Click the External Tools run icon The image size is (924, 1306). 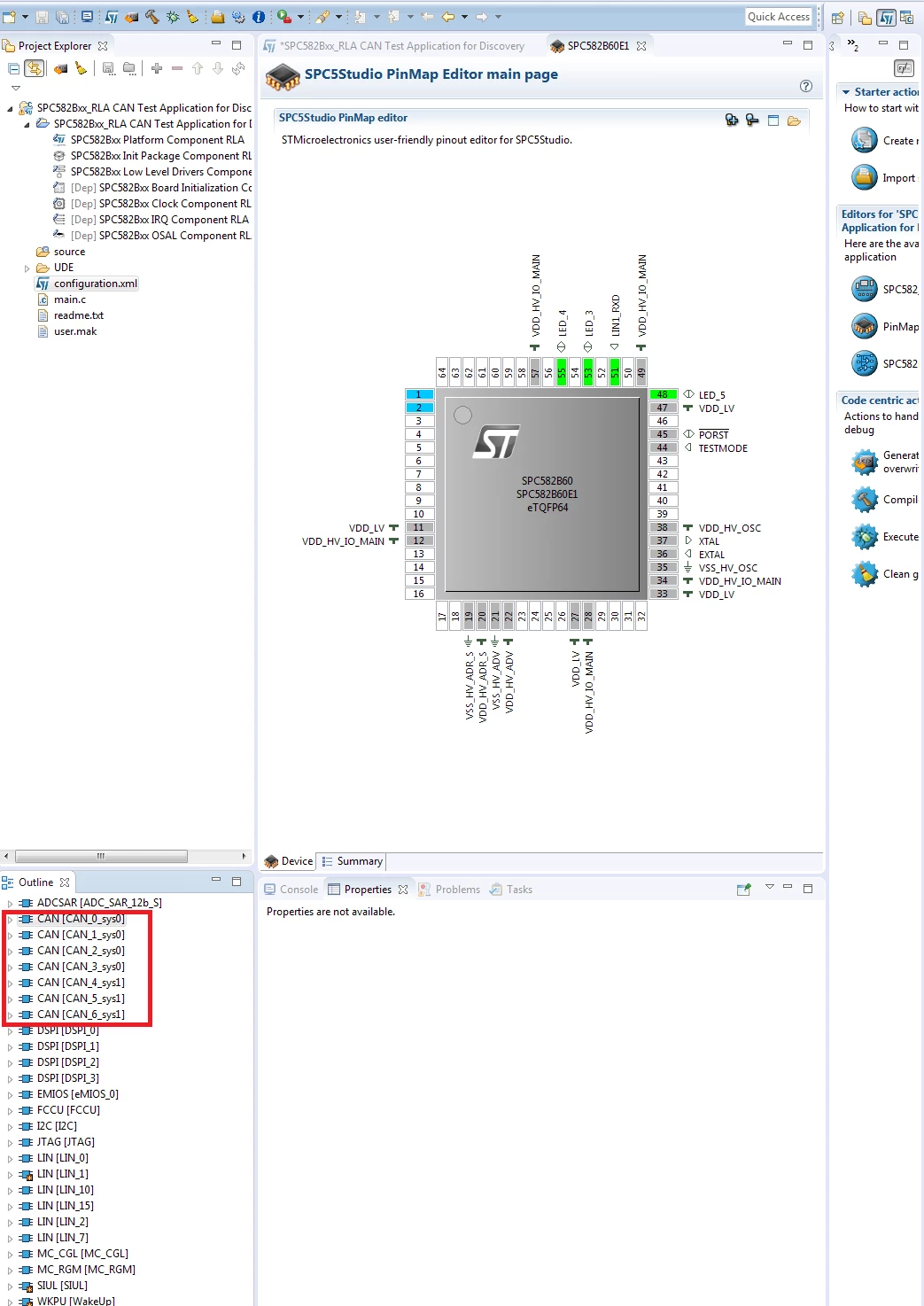point(283,17)
